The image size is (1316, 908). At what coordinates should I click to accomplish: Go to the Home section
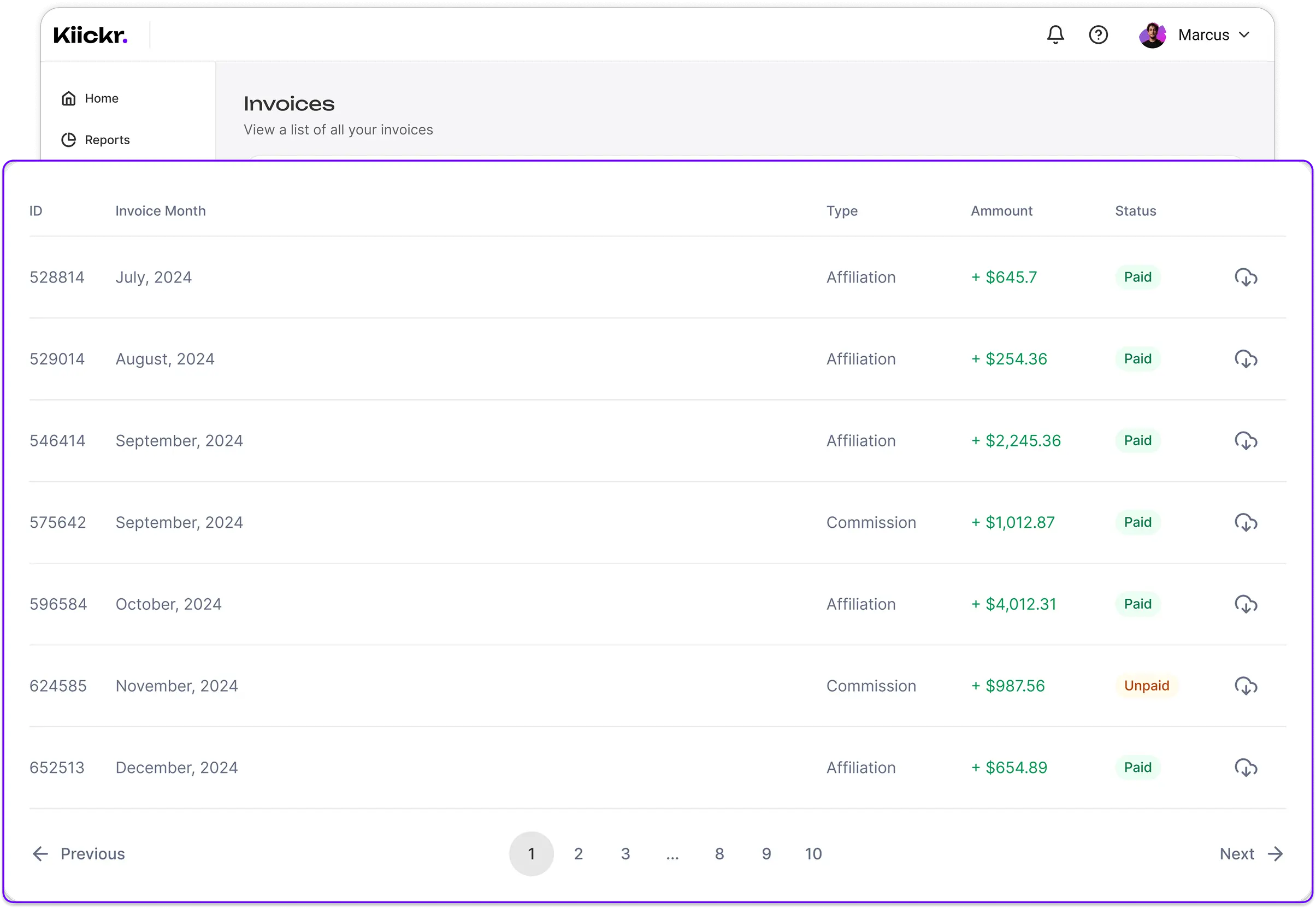coord(101,98)
